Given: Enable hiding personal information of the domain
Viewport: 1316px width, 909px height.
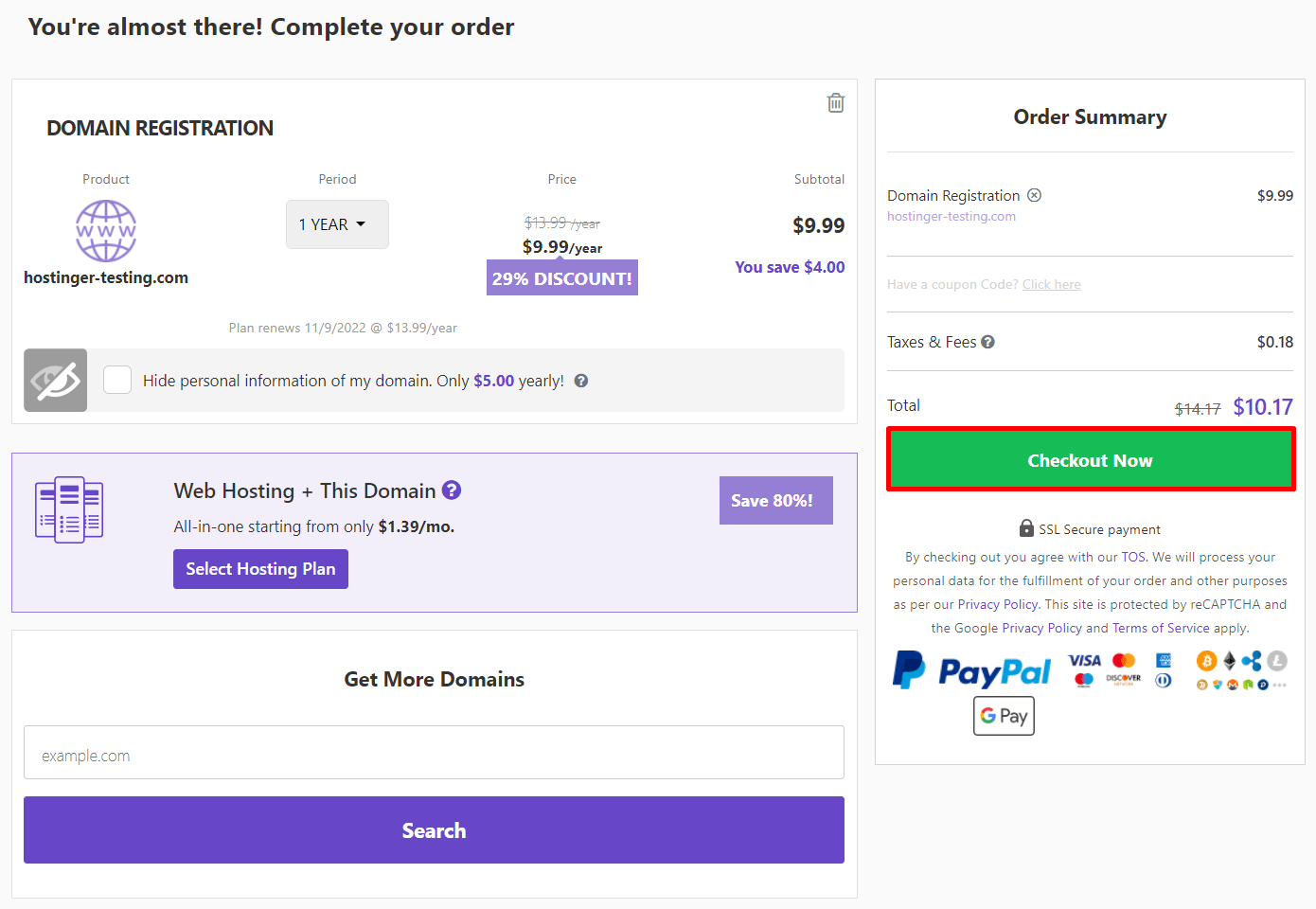Looking at the screenshot, I should coord(117,379).
